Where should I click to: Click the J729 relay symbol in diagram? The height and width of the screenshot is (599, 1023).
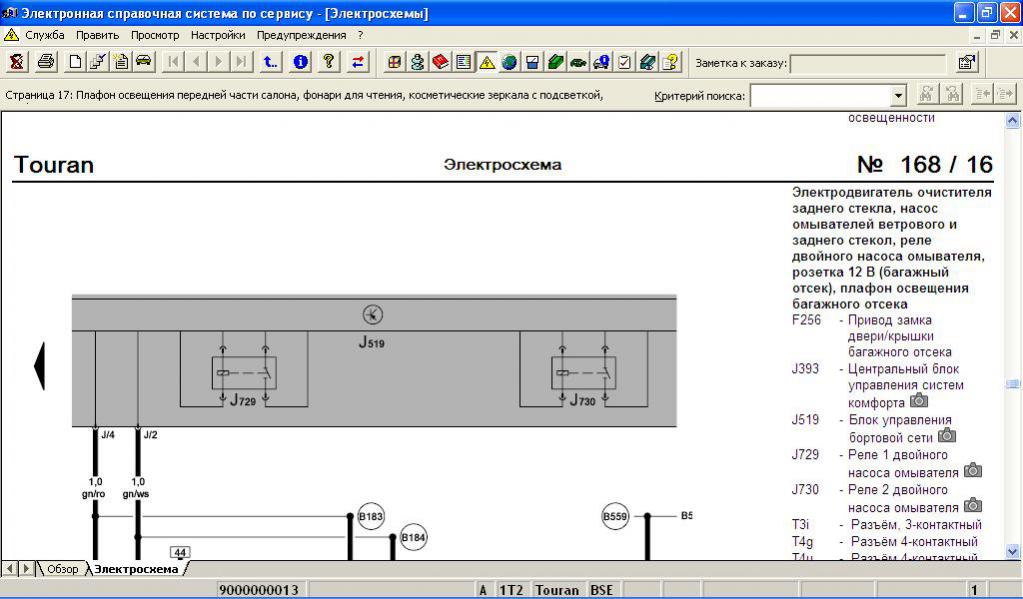244,373
